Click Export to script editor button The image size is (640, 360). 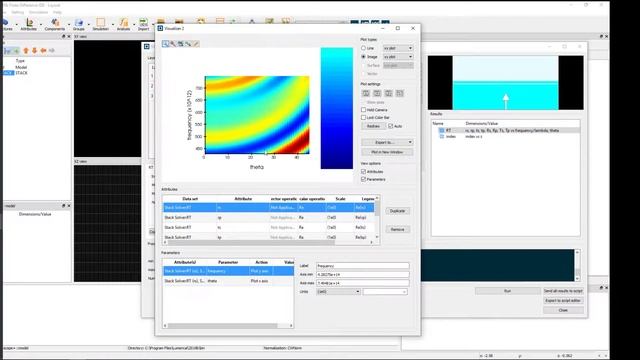pyautogui.click(x=563, y=301)
